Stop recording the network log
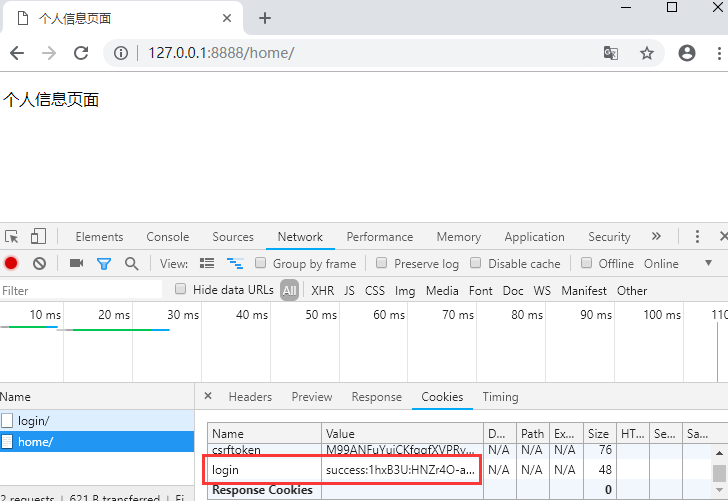 click(11, 264)
